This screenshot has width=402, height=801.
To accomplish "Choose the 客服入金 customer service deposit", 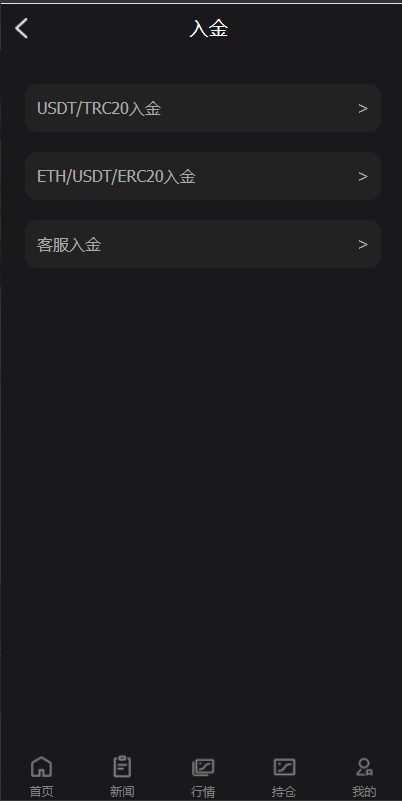I will tap(203, 244).
